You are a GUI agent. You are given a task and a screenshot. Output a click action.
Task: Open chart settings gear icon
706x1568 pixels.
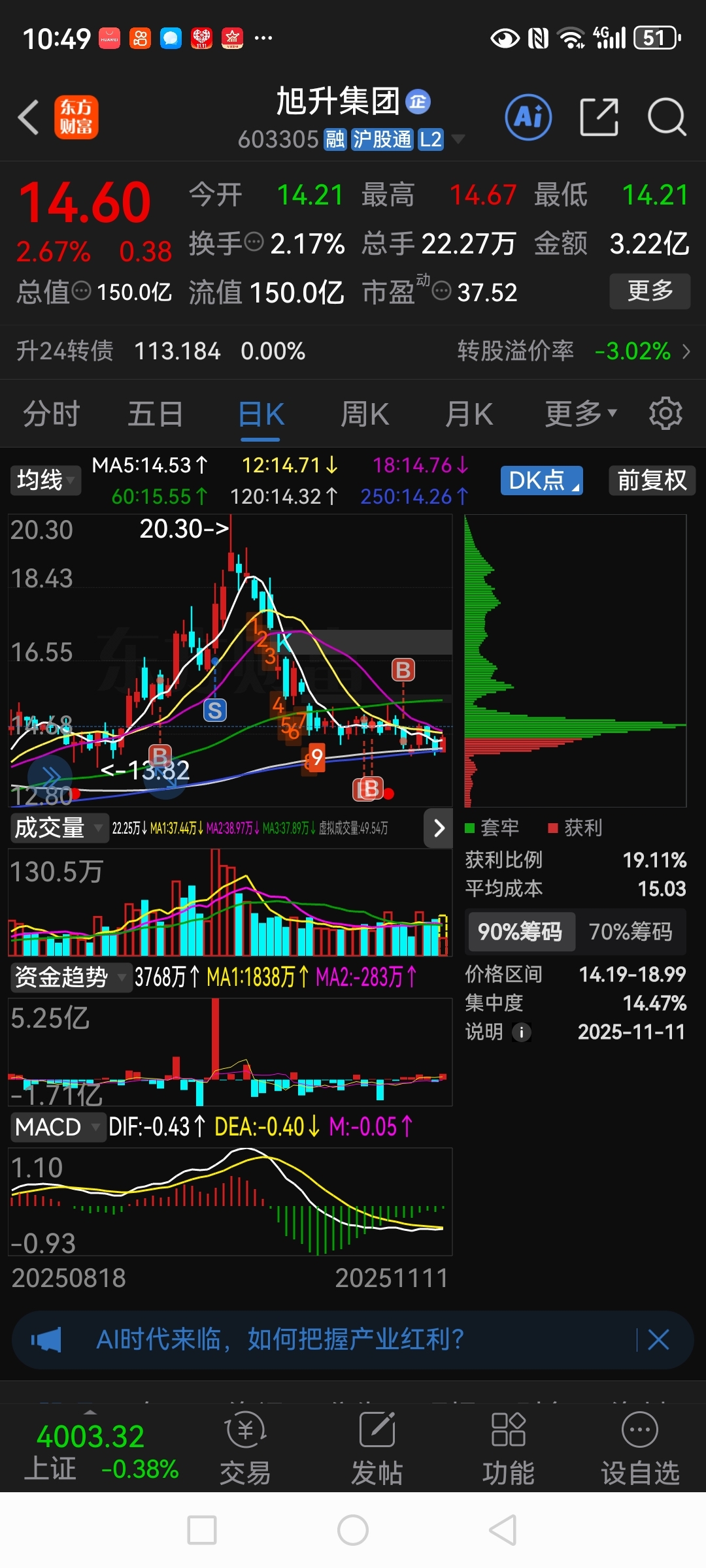coord(665,414)
